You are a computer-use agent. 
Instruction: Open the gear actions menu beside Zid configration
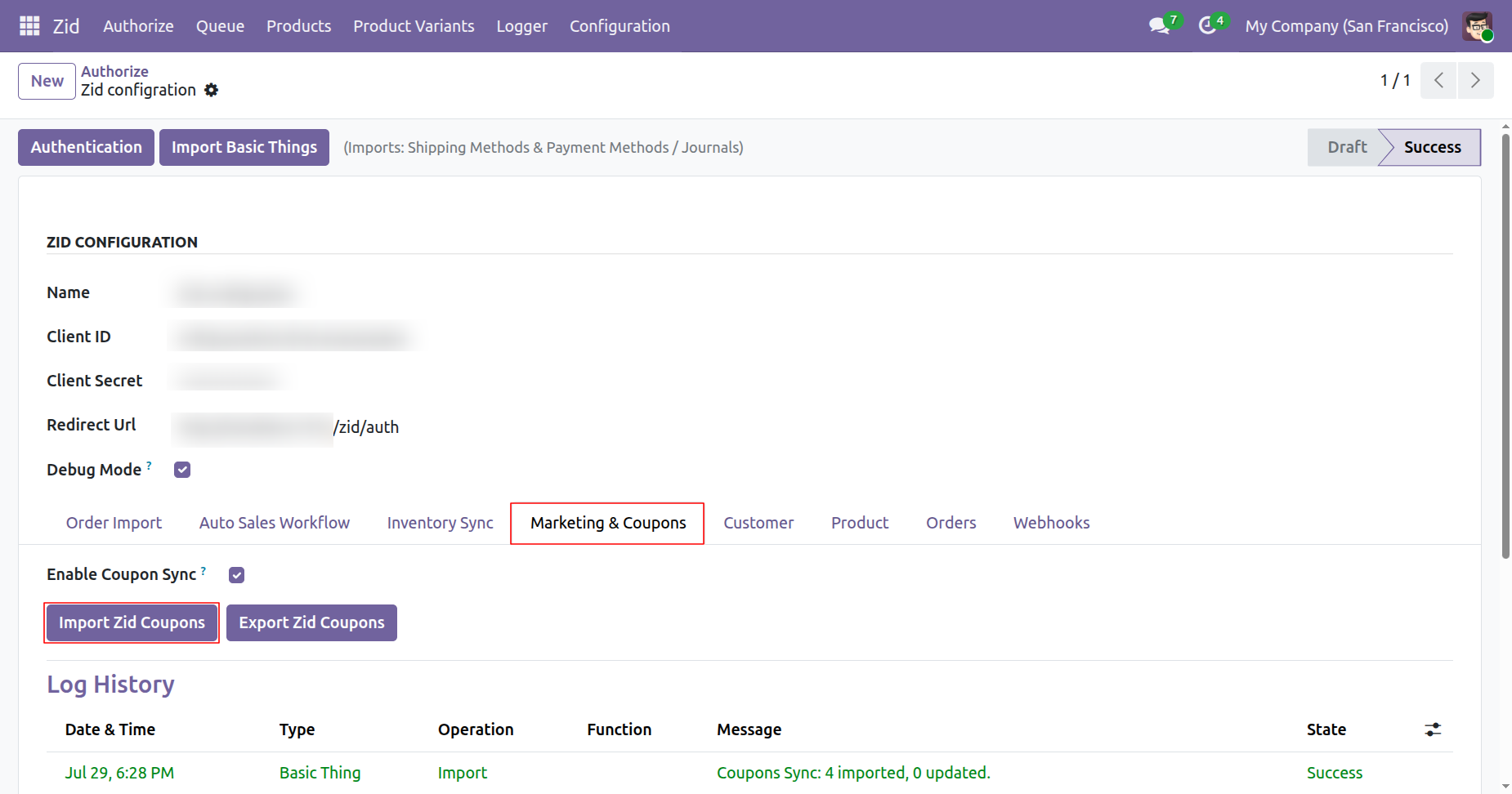211,90
